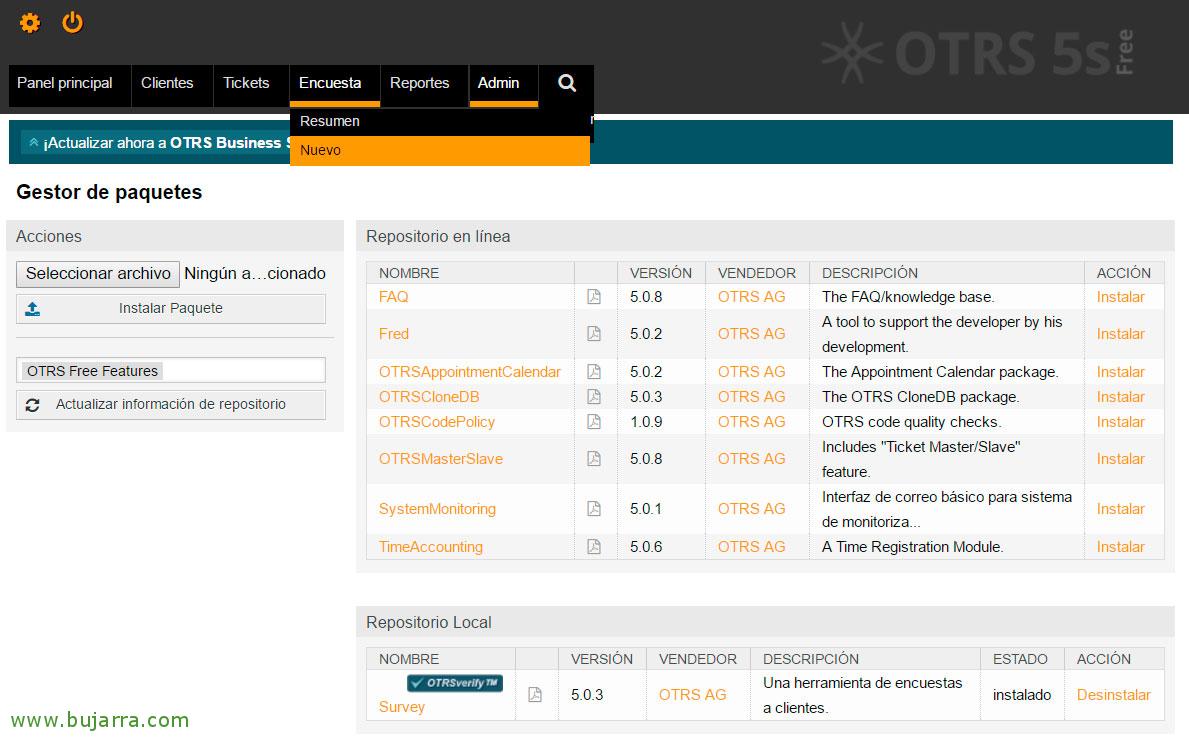Open search with the magnifier icon
The height and width of the screenshot is (742, 1189).
[x=566, y=83]
